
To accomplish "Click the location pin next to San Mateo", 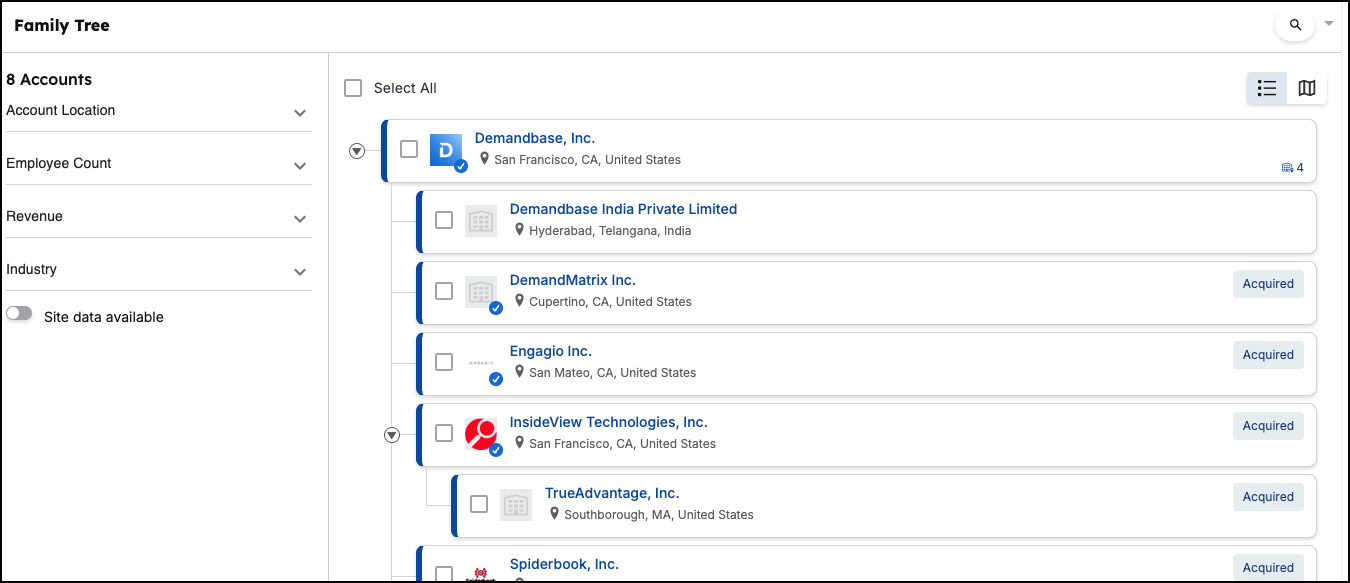I will [520, 372].
